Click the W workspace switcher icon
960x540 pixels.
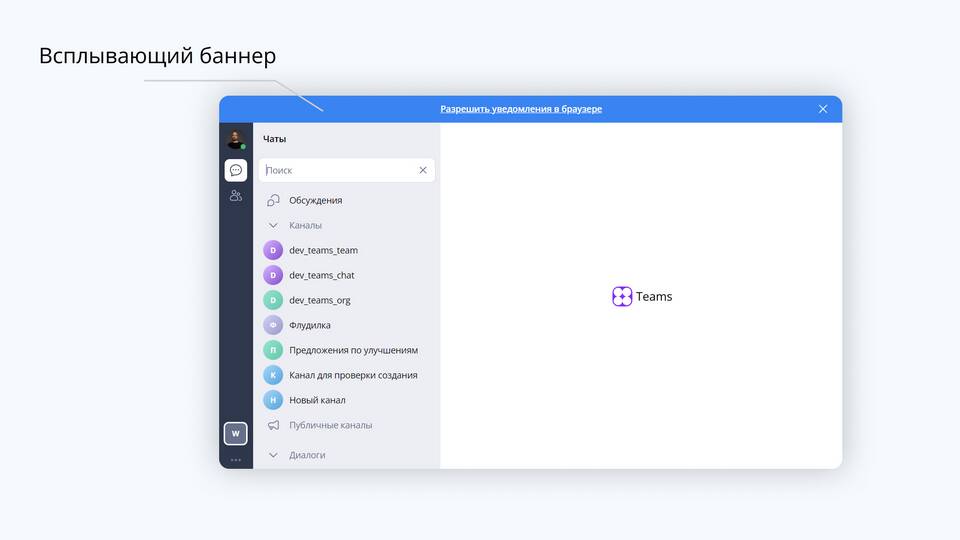tap(236, 433)
